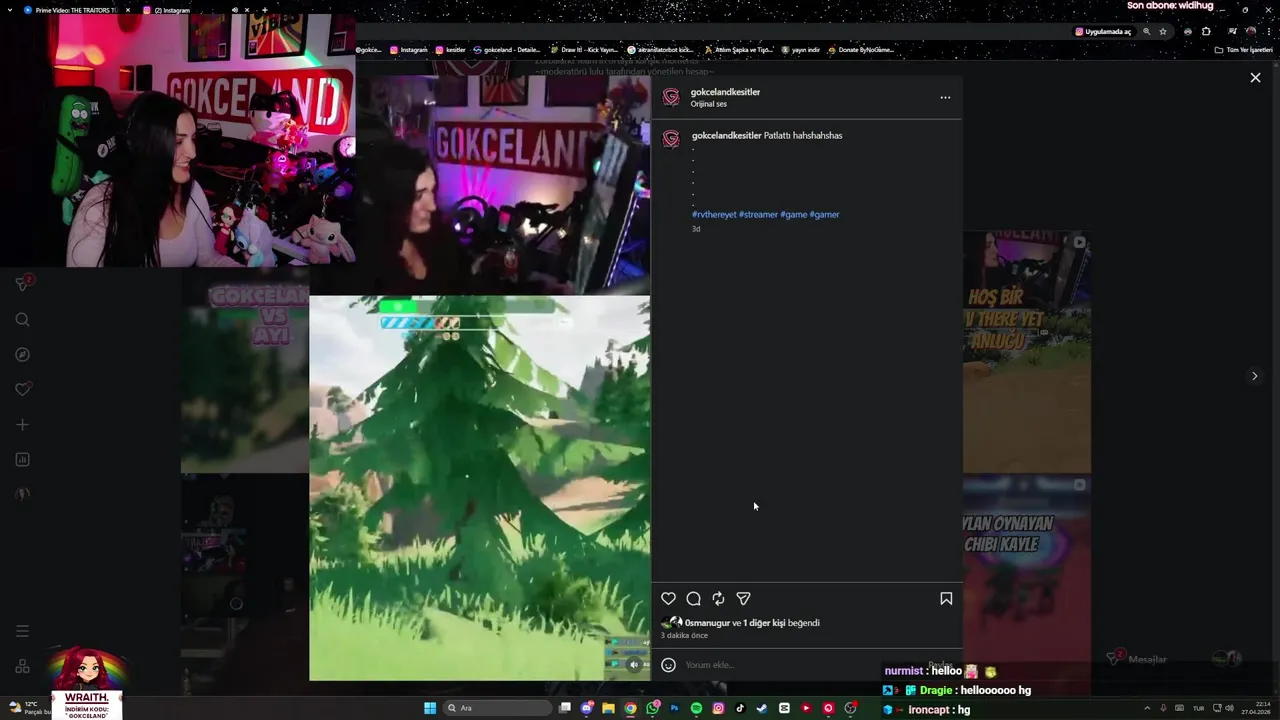The height and width of the screenshot is (720, 1280).
Task: Open the hamburger 'More' menu in the sidebar
Action: pos(22,631)
